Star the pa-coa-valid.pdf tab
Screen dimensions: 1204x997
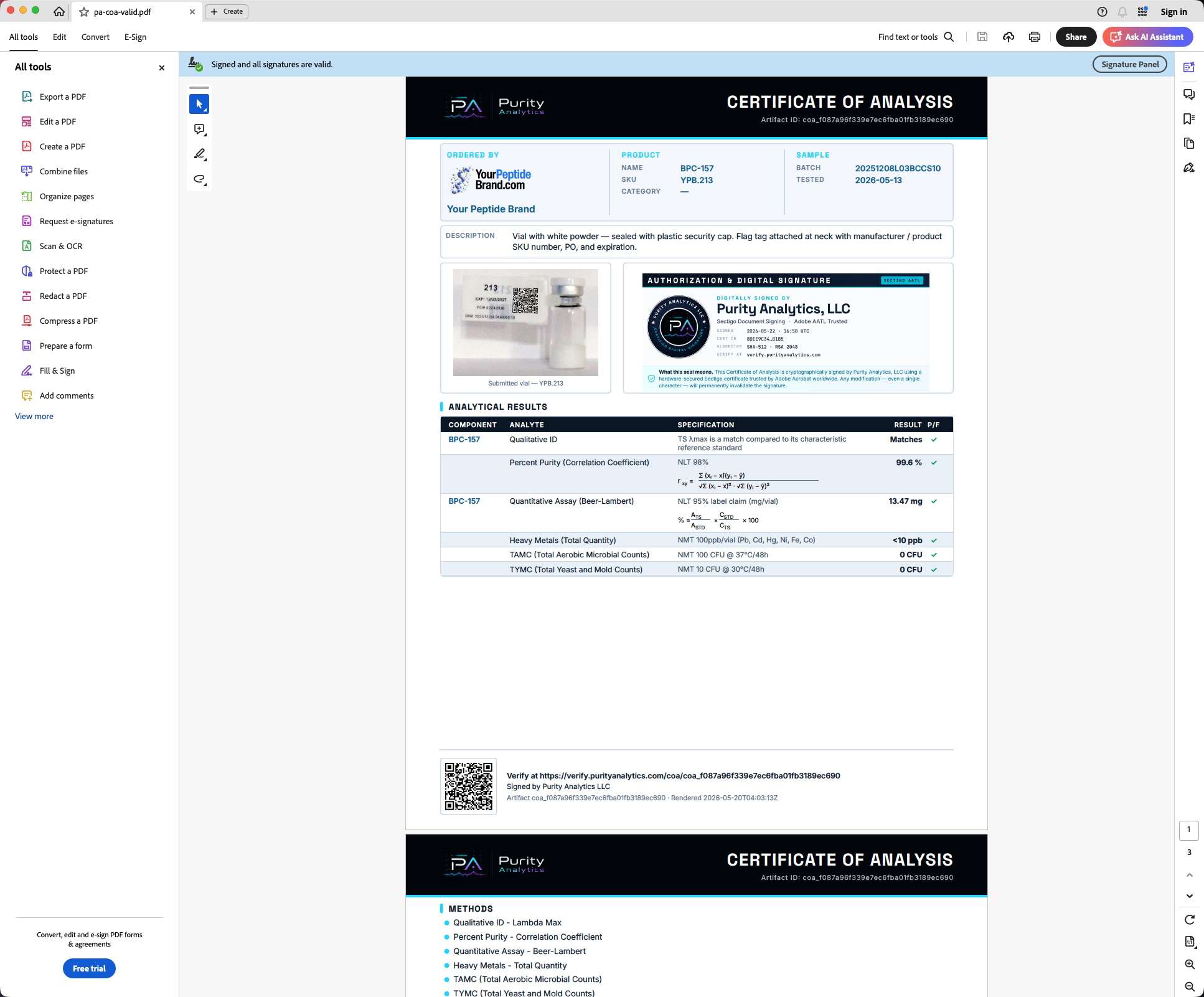click(84, 12)
